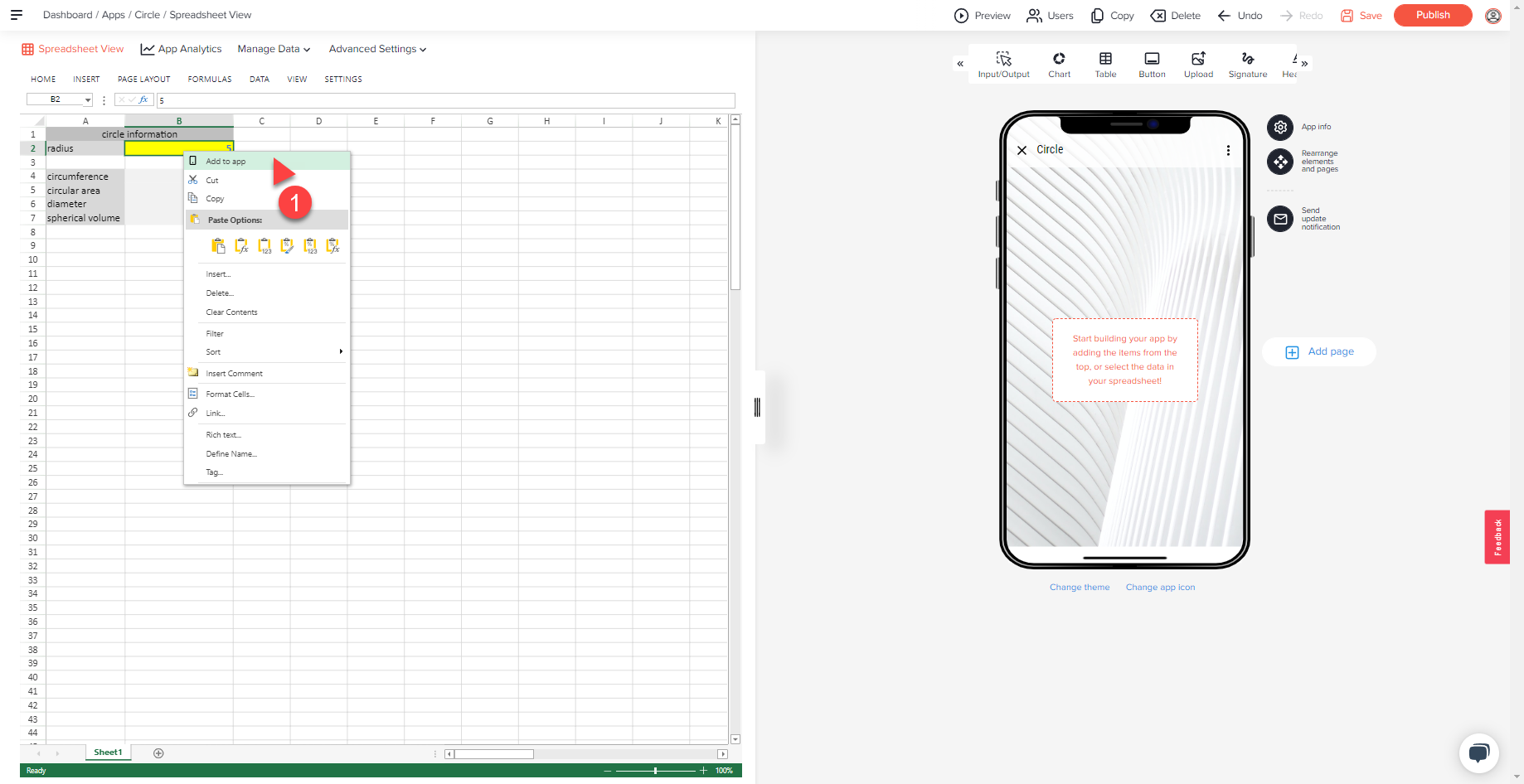Click the formula bar input field
The image size is (1524, 784).
click(445, 100)
